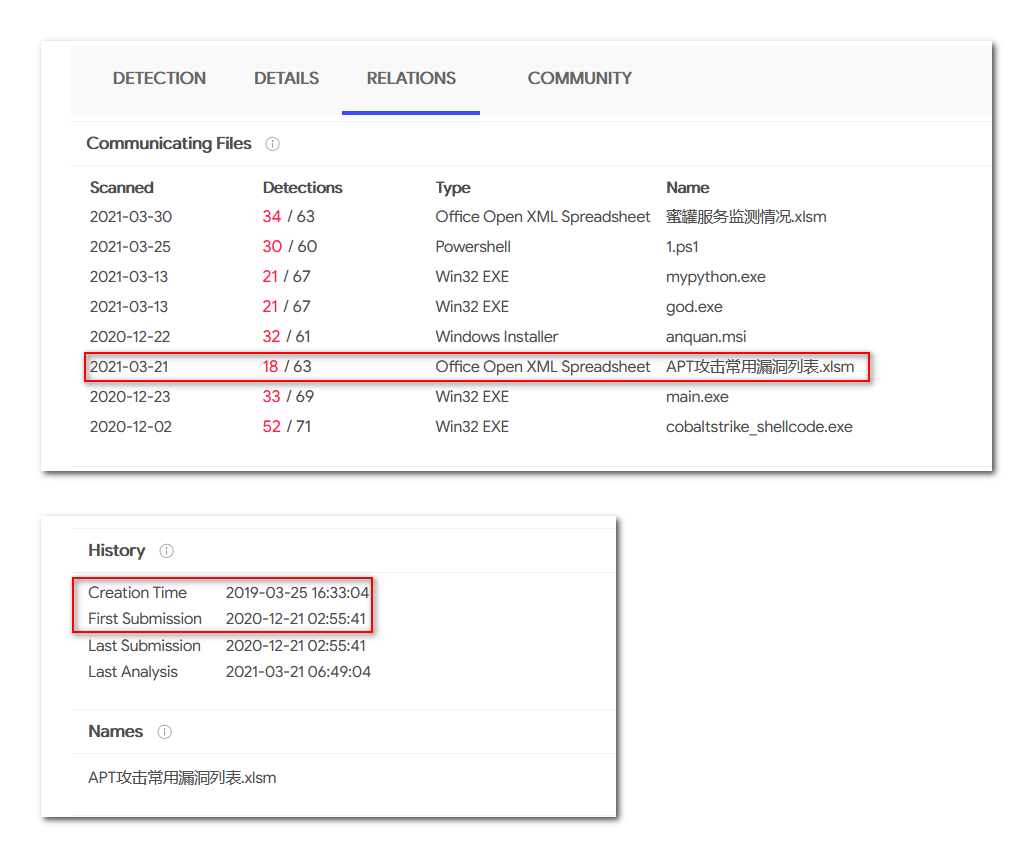The height and width of the screenshot is (859, 1034).
Task: Open the 1.ps1 Powershell file entry
Action: (682, 247)
